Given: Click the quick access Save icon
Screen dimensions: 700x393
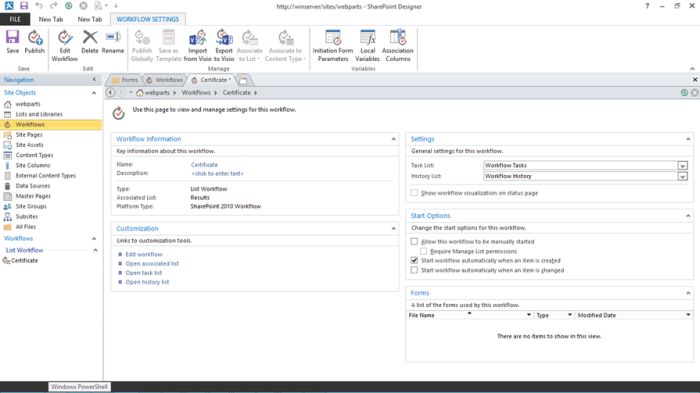Looking at the screenshot, I should click(x=24, y=6).
